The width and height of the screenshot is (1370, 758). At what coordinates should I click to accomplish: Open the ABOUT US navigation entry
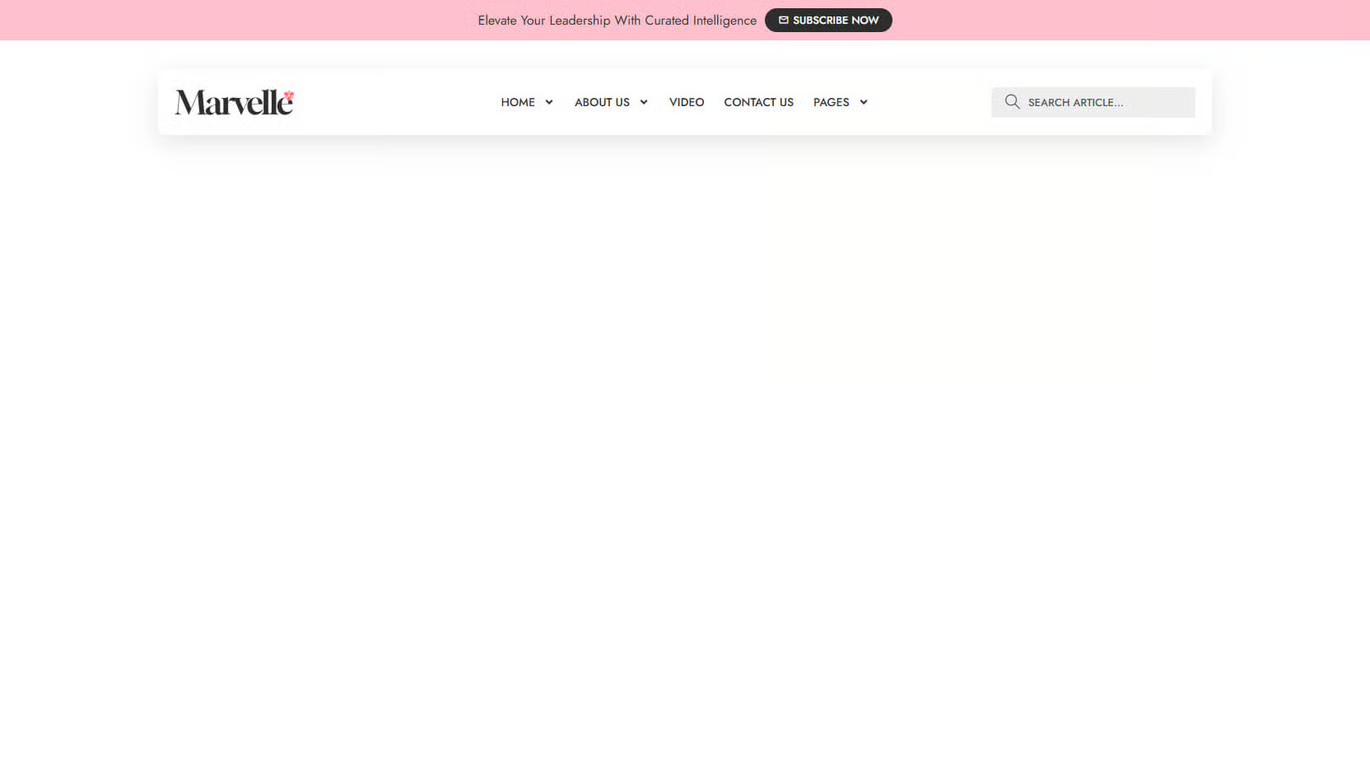click(x=602, y=102)
